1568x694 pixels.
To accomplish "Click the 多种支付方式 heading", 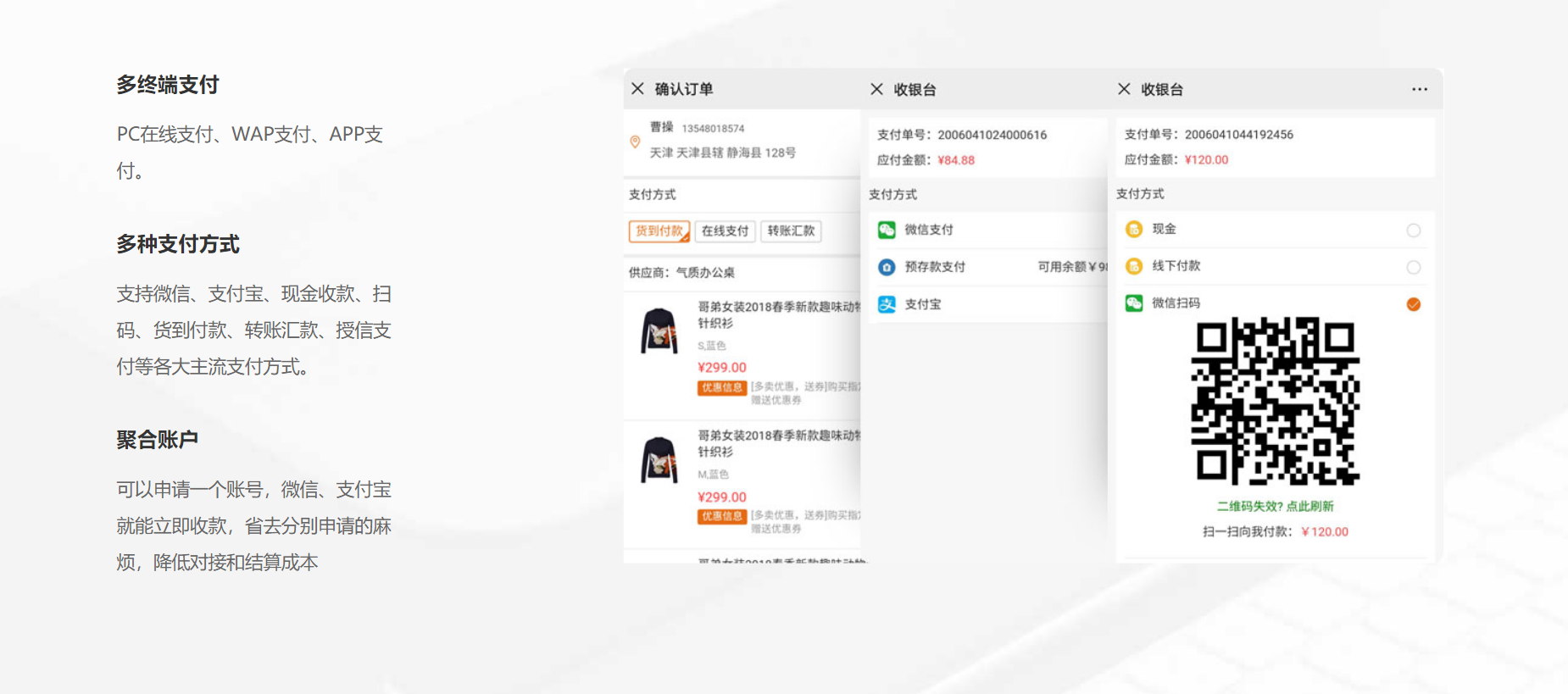I will tap(178, 244).
